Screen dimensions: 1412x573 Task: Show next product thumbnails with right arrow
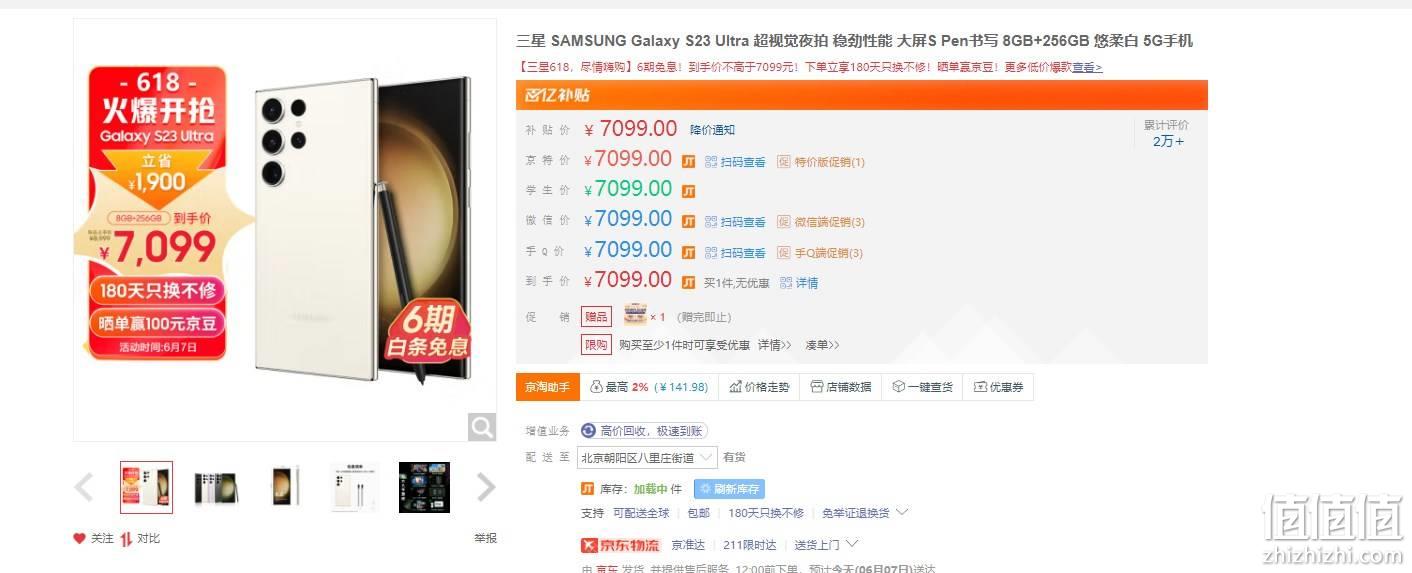tap(486, 488)
